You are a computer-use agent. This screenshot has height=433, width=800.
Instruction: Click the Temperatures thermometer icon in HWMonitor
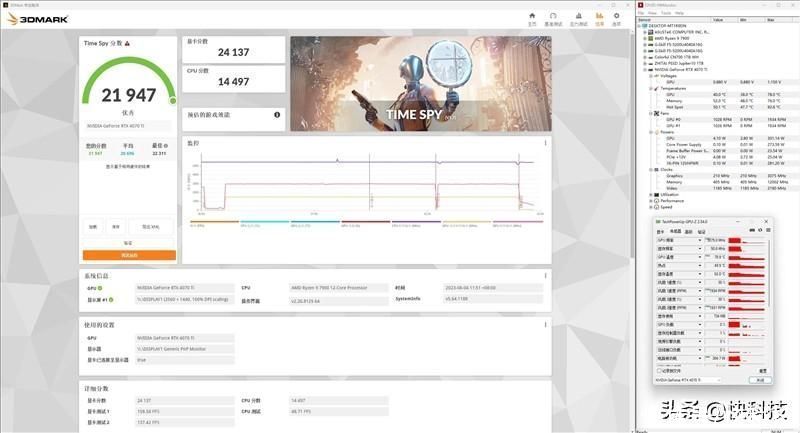pos(657,89)
